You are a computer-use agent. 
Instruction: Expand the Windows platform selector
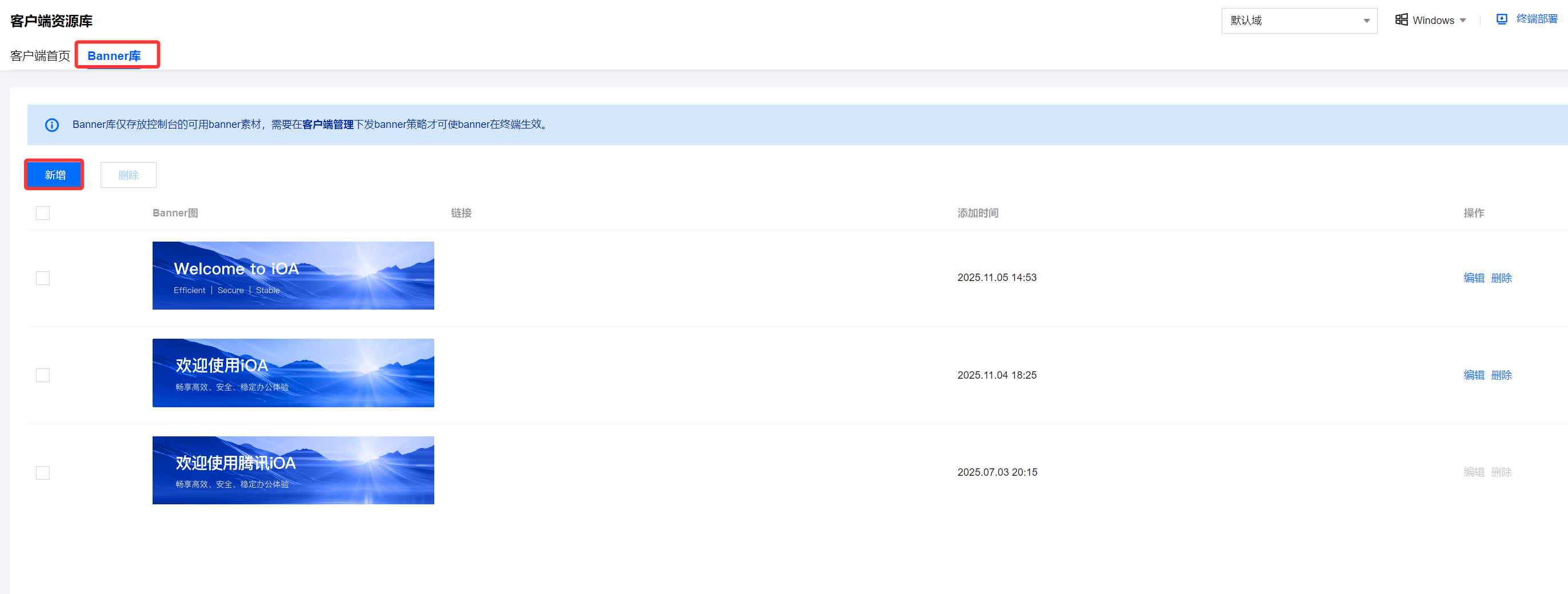click(1431, 20)
